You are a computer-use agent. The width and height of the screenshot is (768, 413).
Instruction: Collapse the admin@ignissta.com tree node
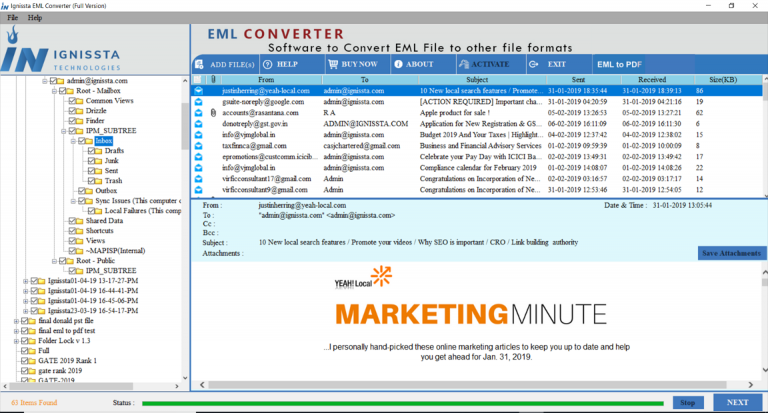(x=45, y=81)
